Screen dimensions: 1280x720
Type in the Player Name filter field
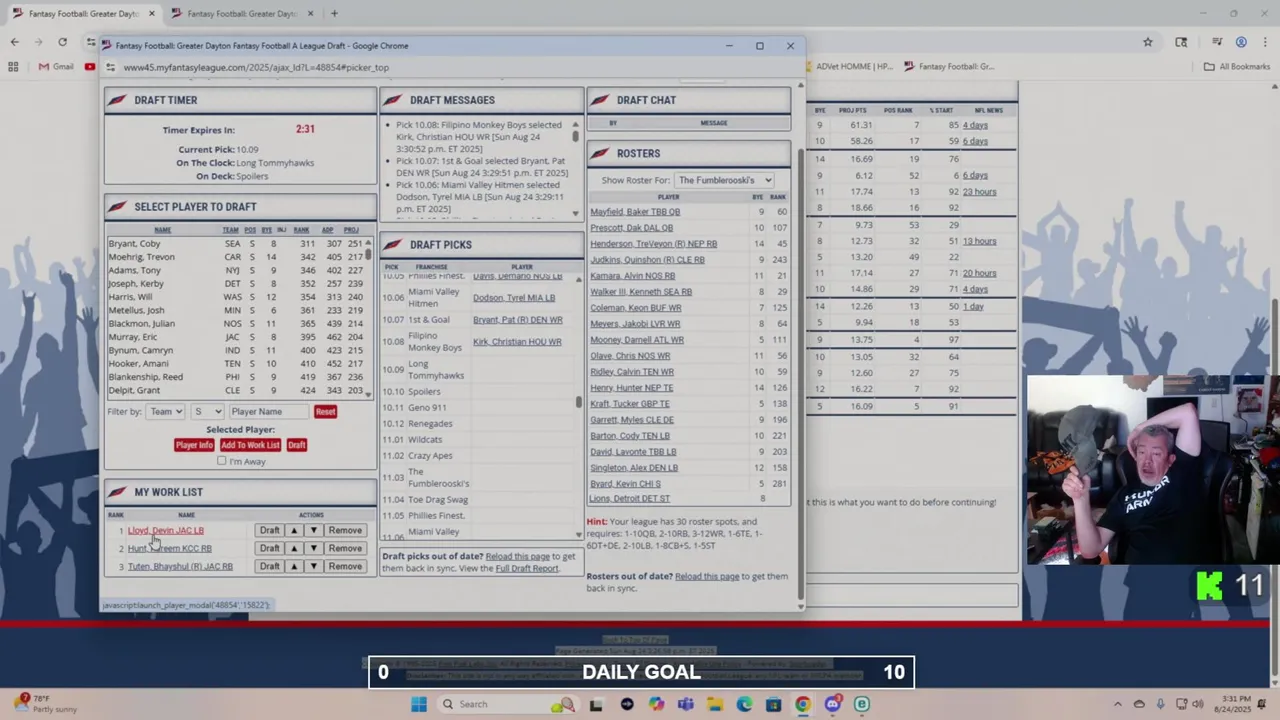[x=269, y=412]
